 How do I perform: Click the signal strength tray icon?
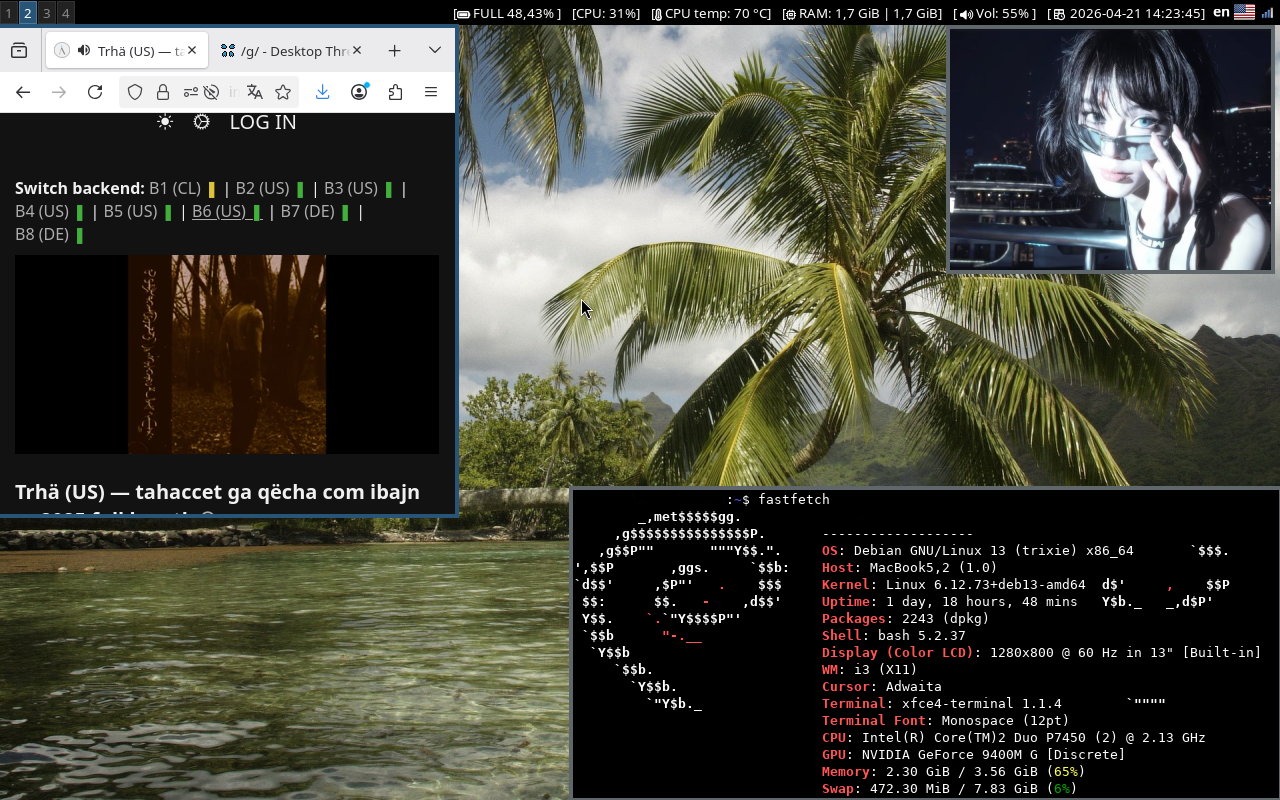pyautogui.click(x=1267, y=12)
